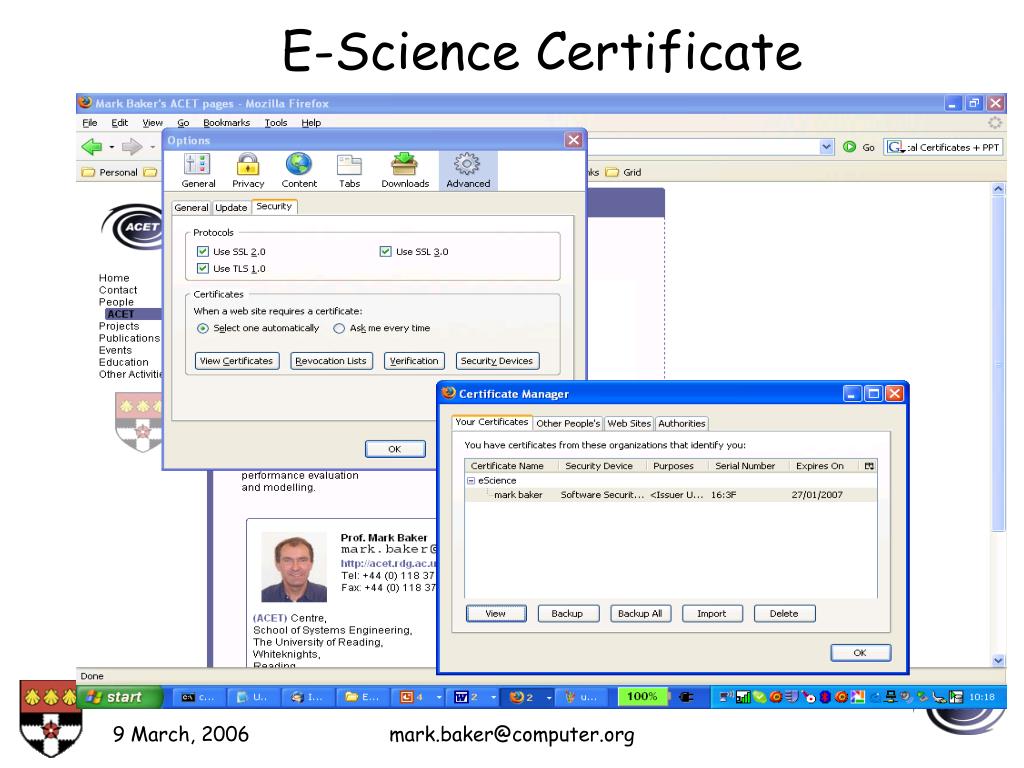Screen dimensions: 1024x768
Task: Click the green Go button icon
Action: [x=849, y=147]
